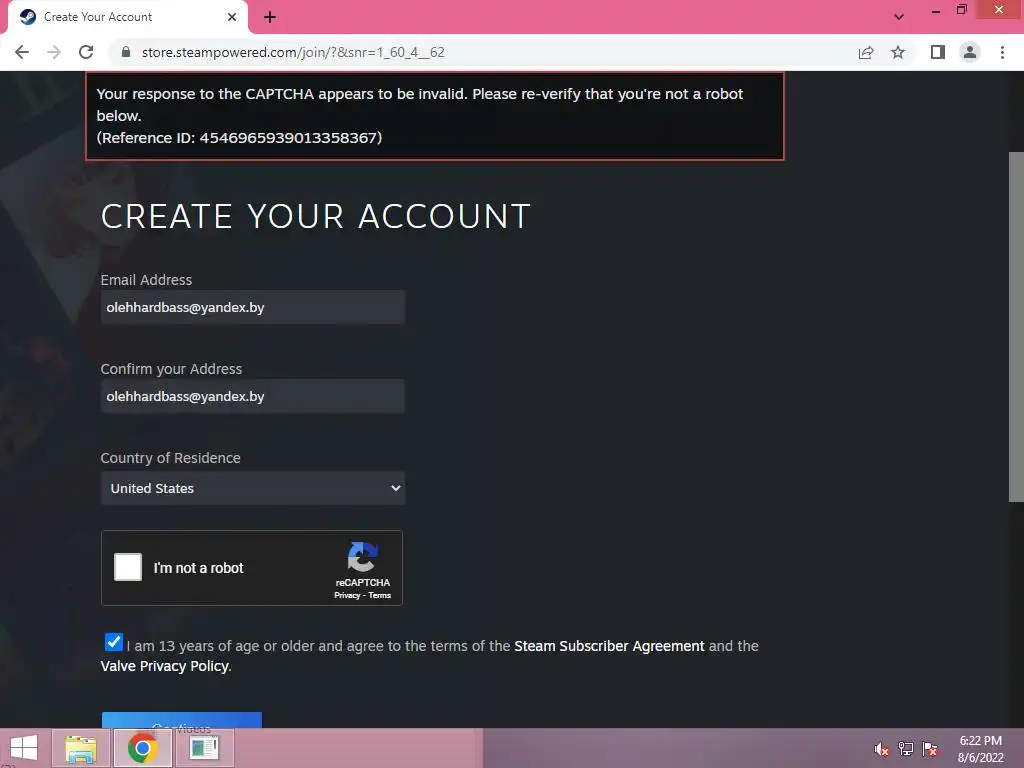Image resolution: width=1024 pixels, height=768 pixels.
Task: Open the Country of Residence dropdown
Action: (x=253, y=488)
